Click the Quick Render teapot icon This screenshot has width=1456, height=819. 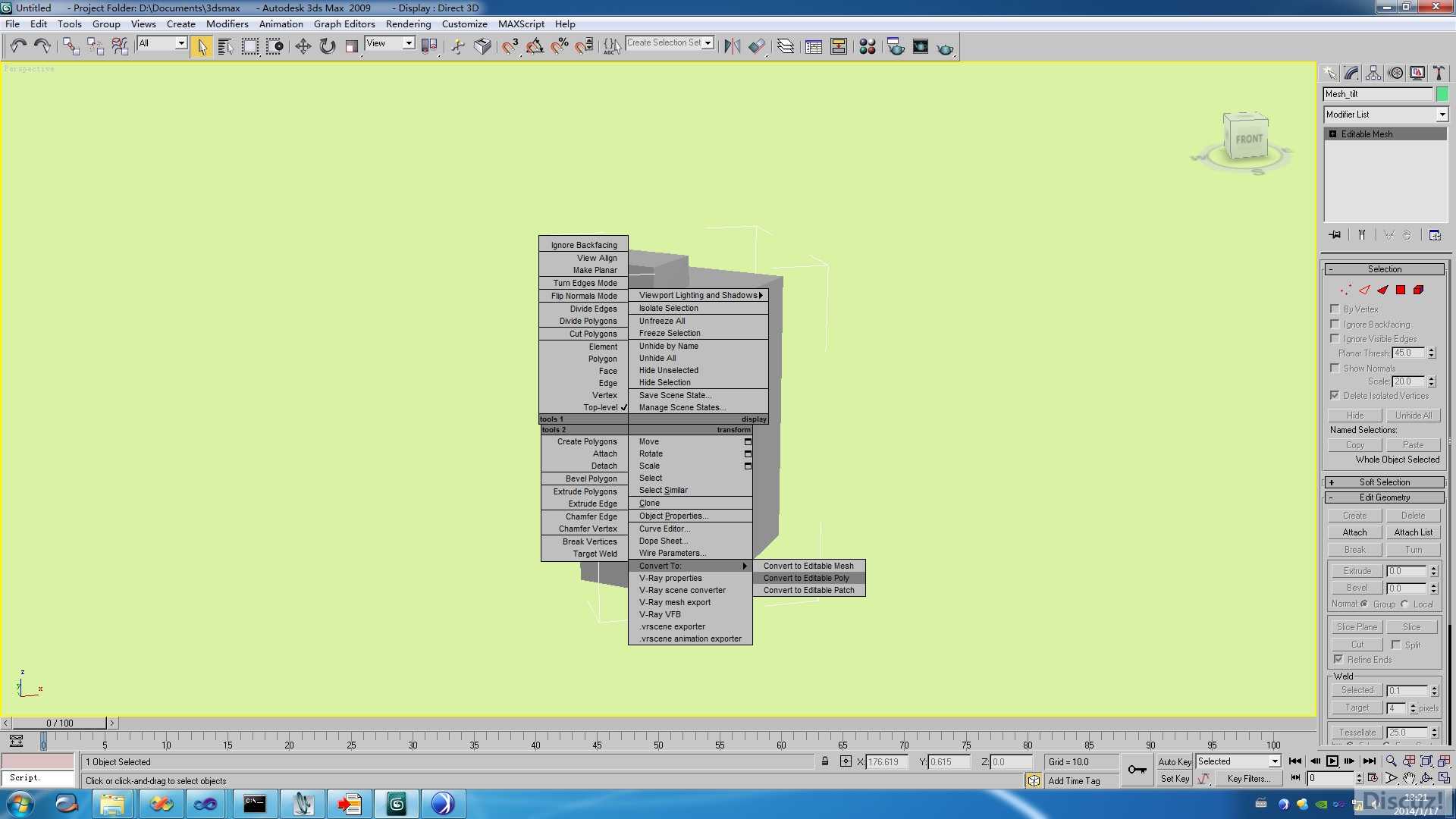pyautogui.click(x=945, y=48)
